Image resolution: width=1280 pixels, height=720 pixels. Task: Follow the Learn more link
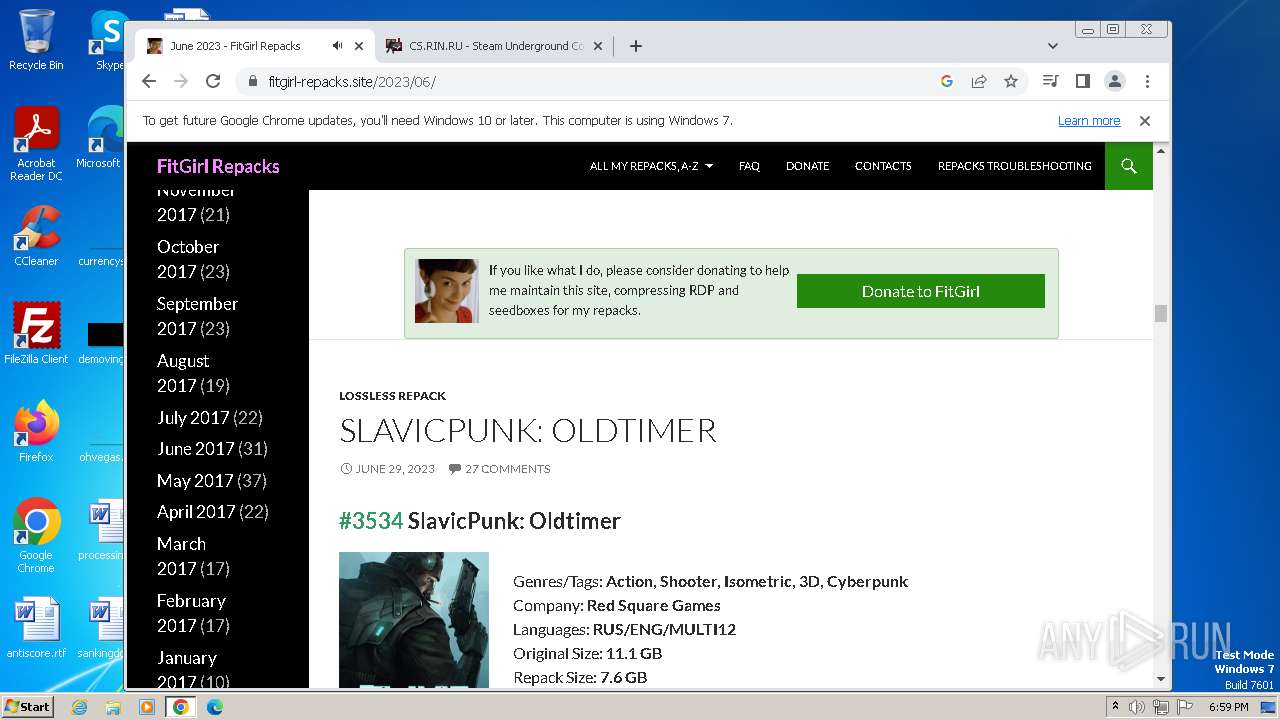coord(1089,121)
